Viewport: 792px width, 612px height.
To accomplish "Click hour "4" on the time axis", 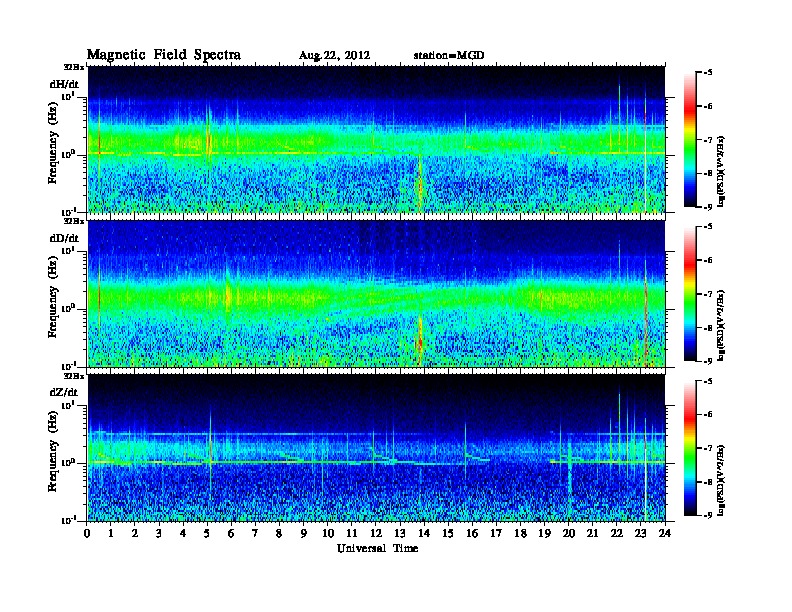I will (x=183, y=533).
